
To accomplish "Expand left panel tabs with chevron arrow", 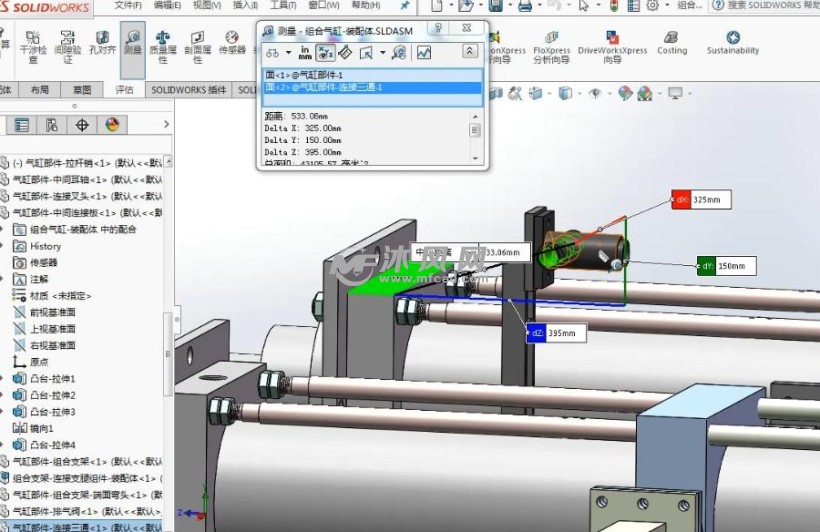I will (166, 124).
